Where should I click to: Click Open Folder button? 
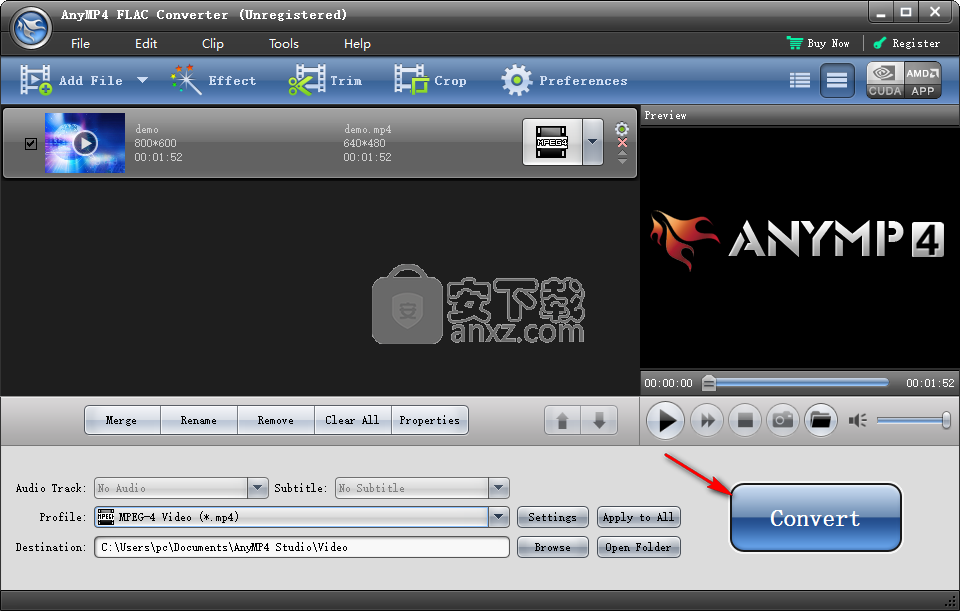point(639,547)
